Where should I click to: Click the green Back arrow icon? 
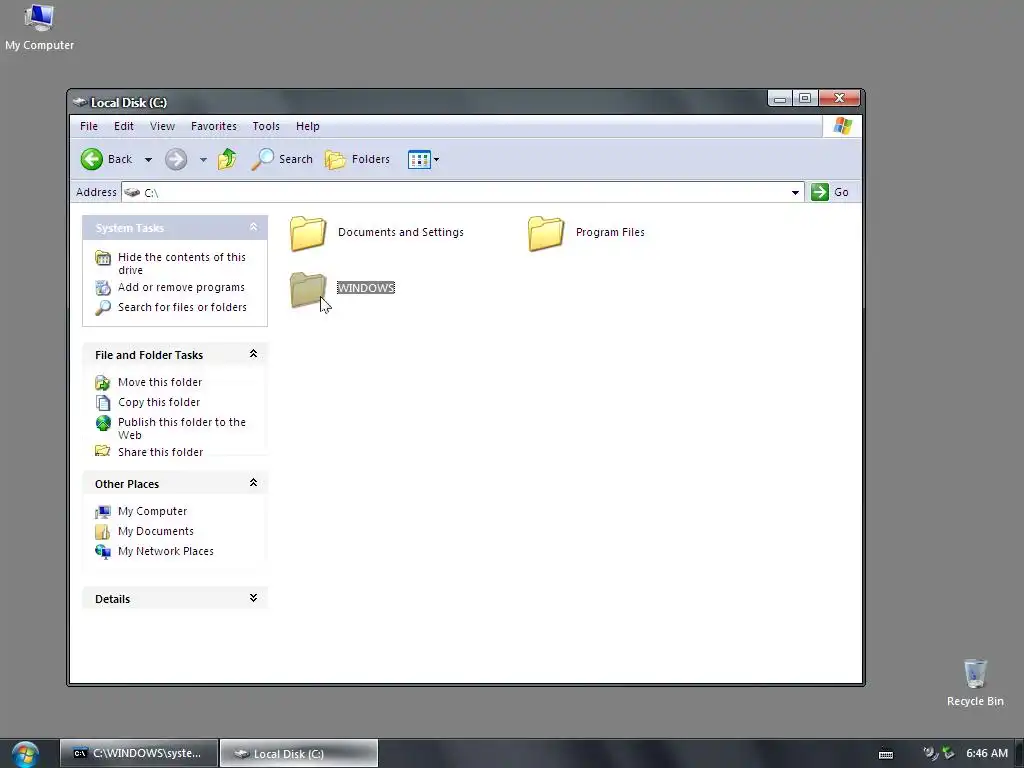click(91, 159)
